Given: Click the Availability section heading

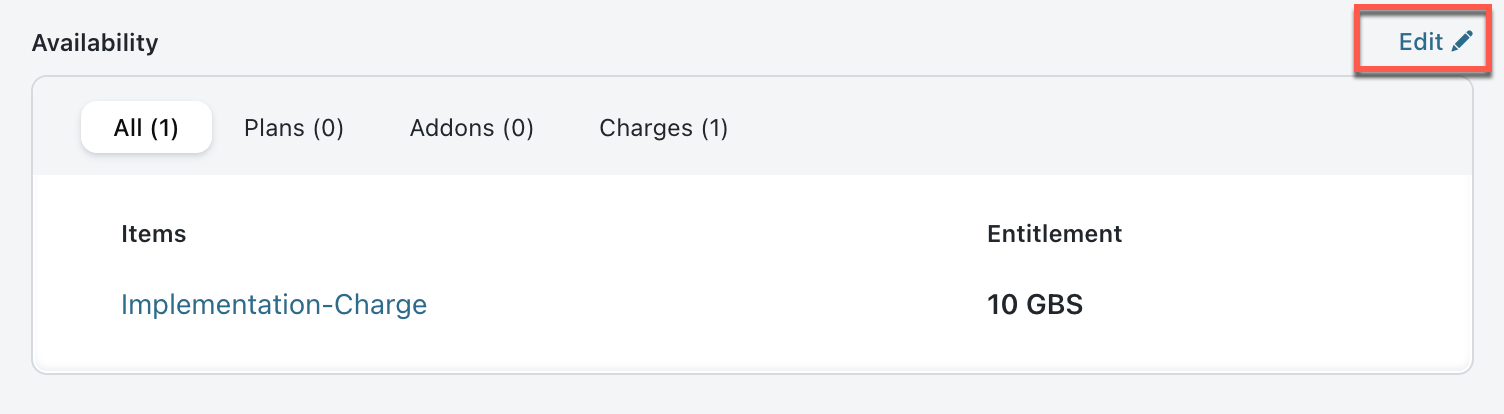Looking at the screenshot, I should tap(95, 43).
